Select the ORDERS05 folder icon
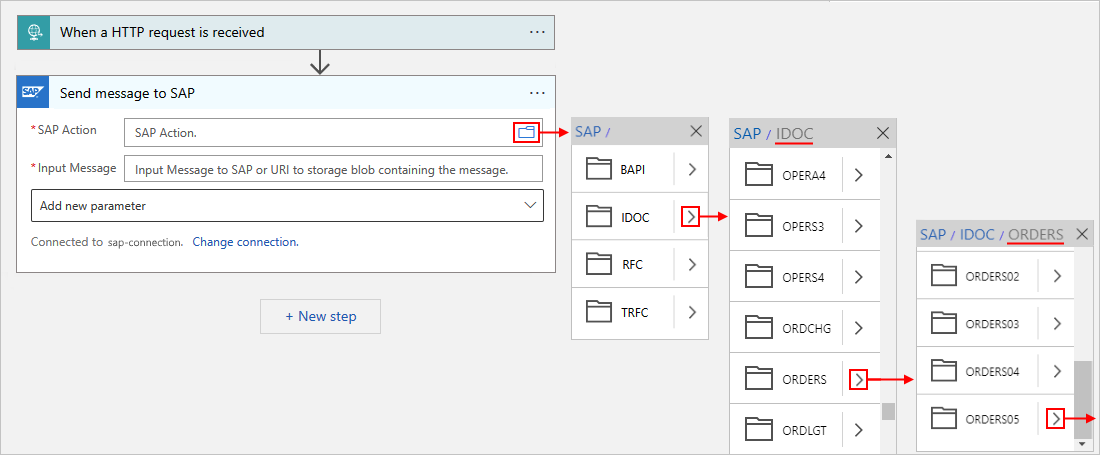1100x455 pixels. point(944,419)
